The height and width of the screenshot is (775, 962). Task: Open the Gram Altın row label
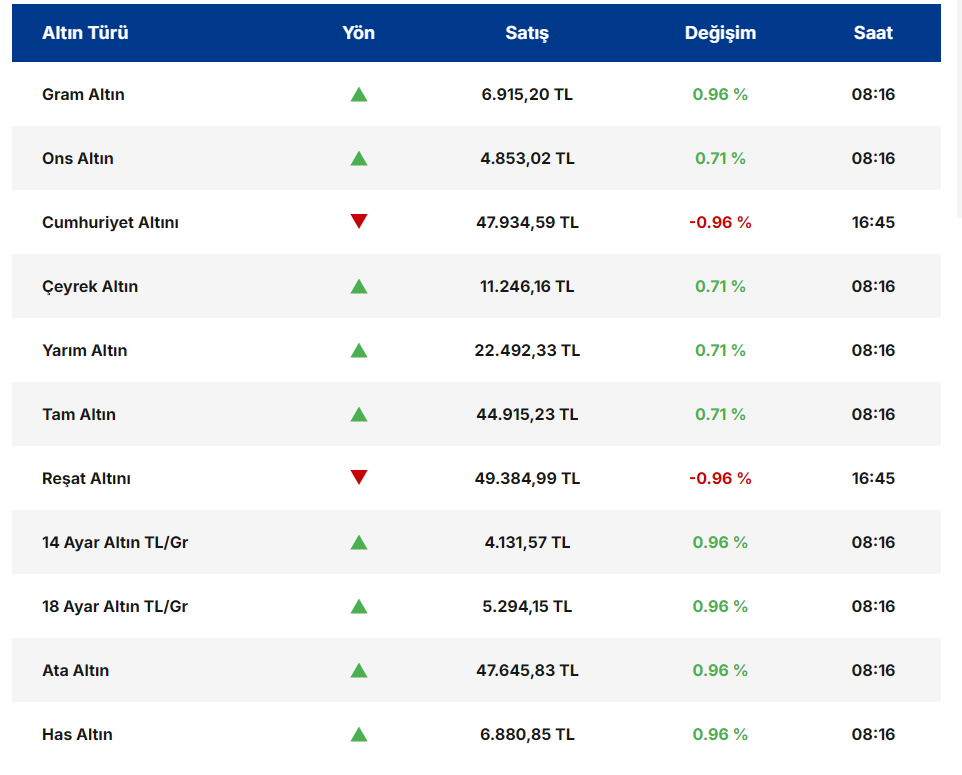[x=83, y=95]
